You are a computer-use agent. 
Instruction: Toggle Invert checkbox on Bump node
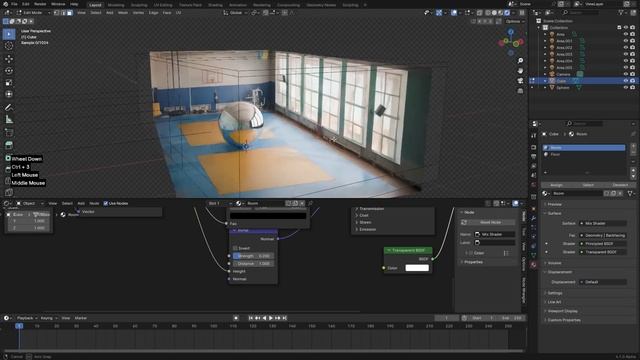[235, 248]
